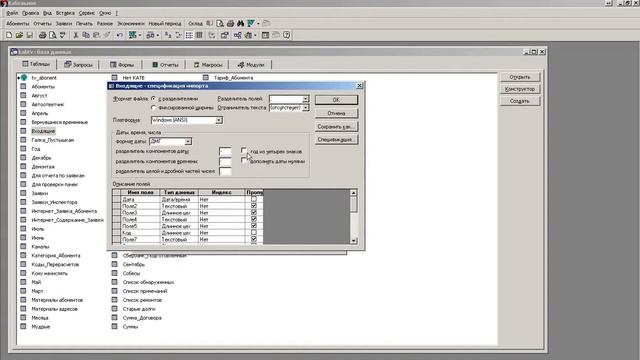The width and height of the screenshot is (640, 360).
Task: Click the New Object toolbar icon
Action: pos(248,36)
